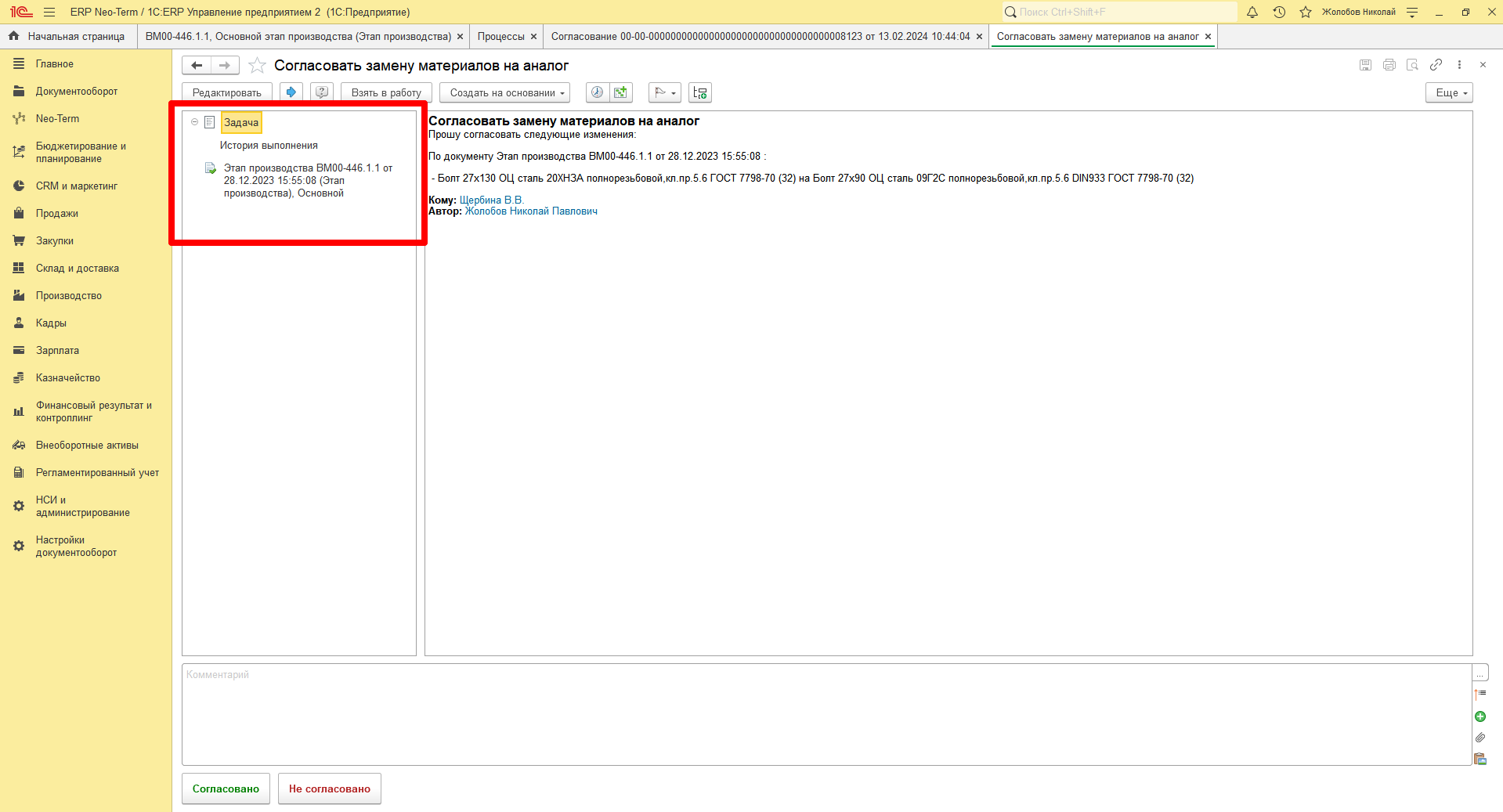Go forward using the right arrow button
Image resolution: width=1503 pixels, height=812 pixels.
226,66
